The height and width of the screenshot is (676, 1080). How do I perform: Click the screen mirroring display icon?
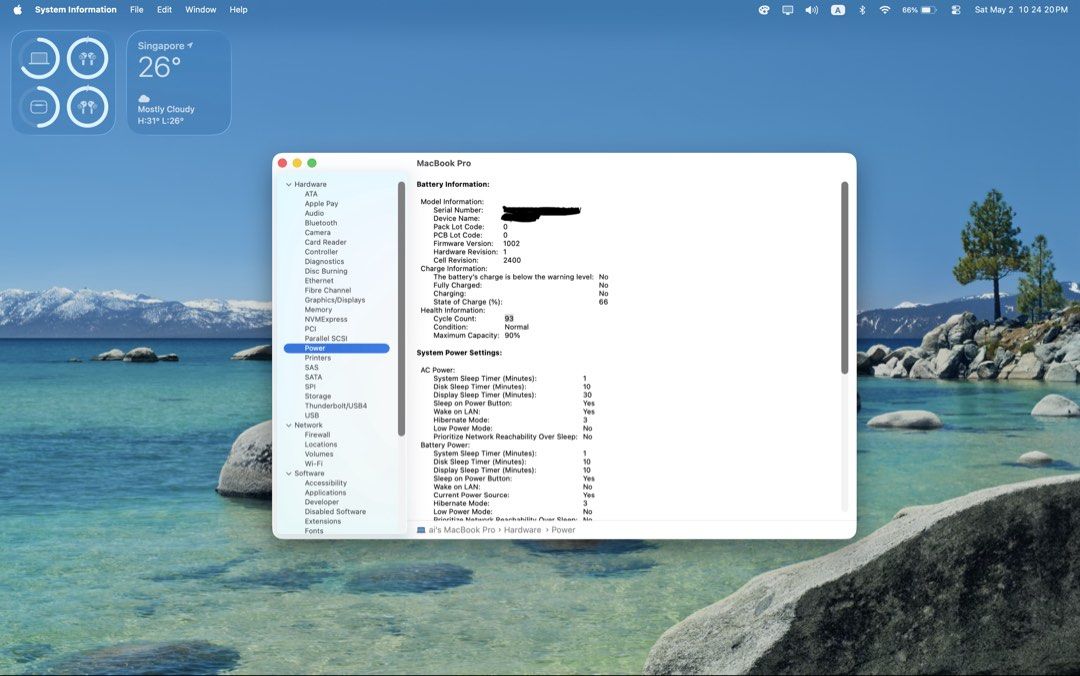pyautogui.click(x=787, y=10)
